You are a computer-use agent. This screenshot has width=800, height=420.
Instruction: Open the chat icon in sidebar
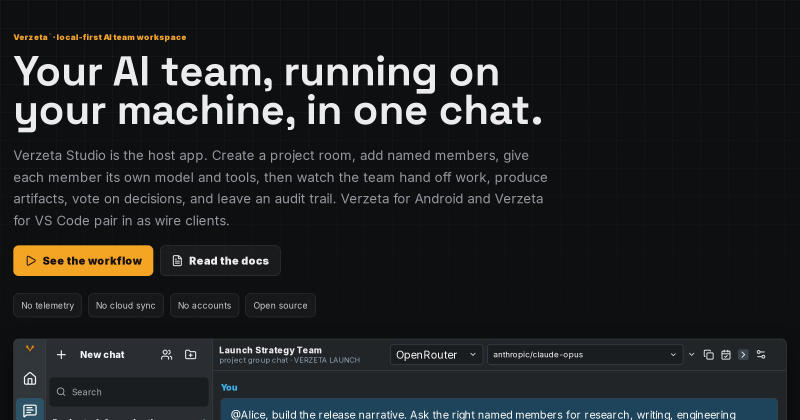point(30,410)
